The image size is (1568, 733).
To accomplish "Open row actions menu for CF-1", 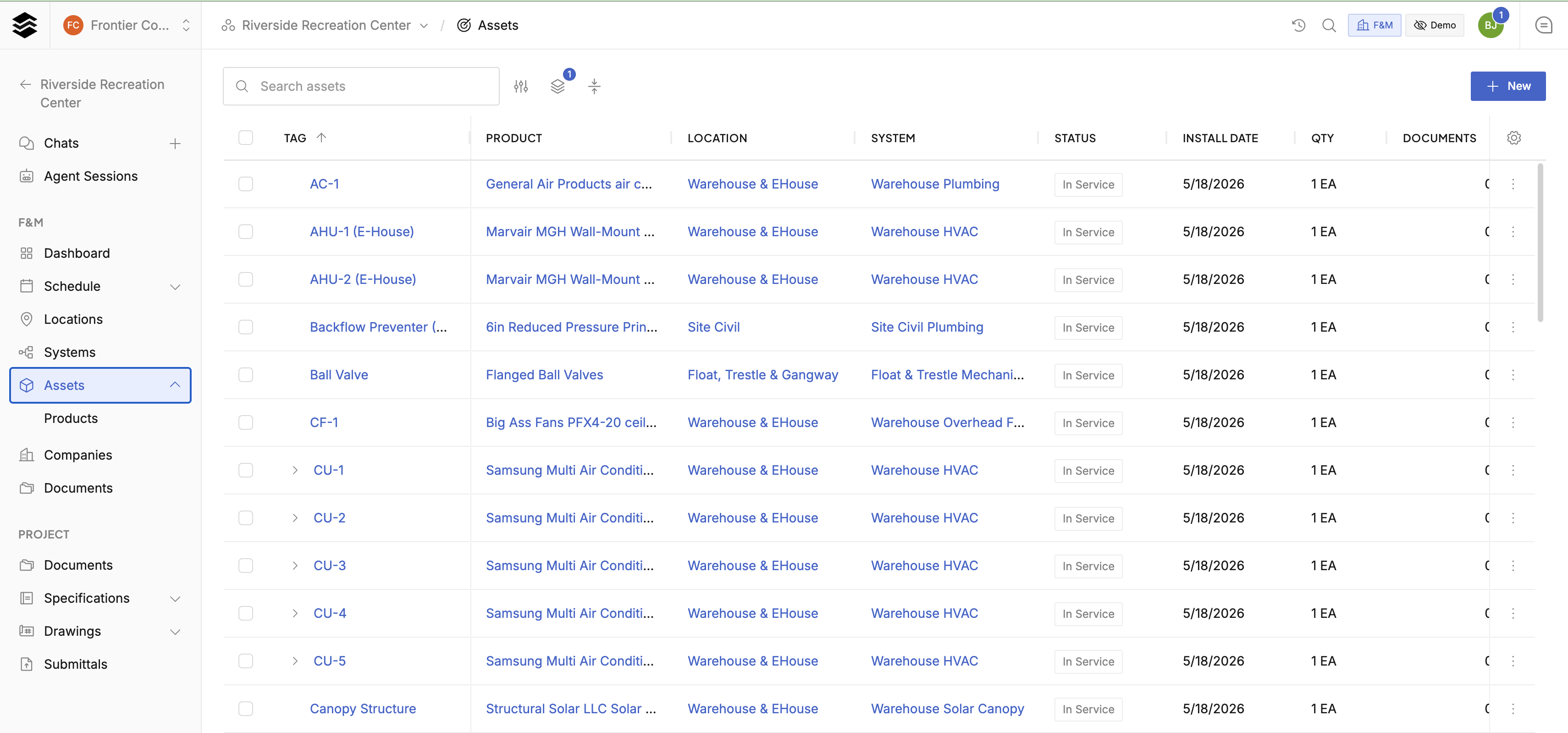I will coord(1513,422).
